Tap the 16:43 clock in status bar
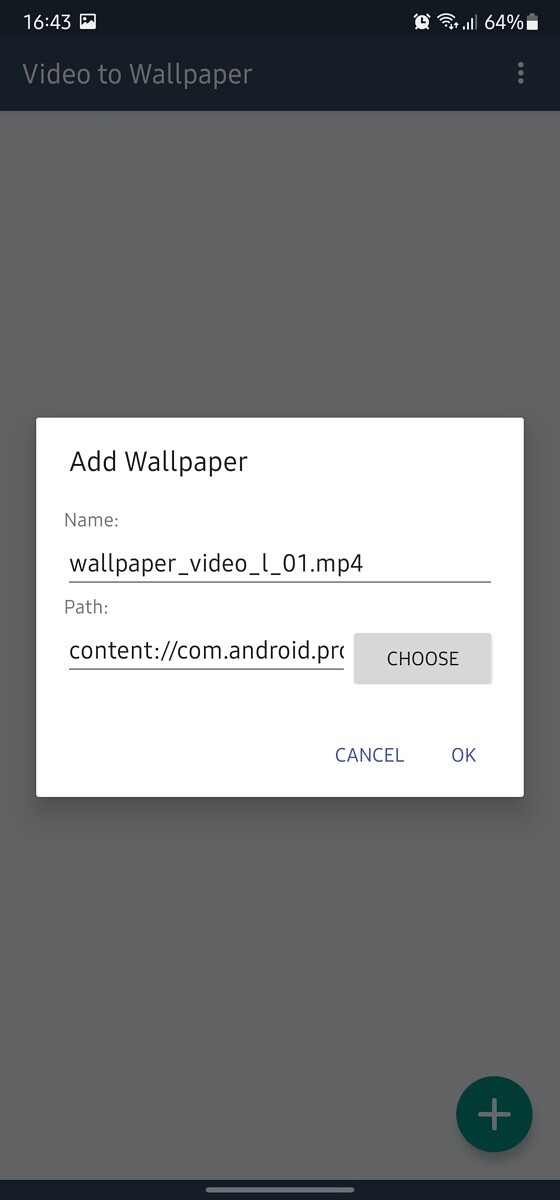The image size is (560, 1200). click(x=47, y=21)
